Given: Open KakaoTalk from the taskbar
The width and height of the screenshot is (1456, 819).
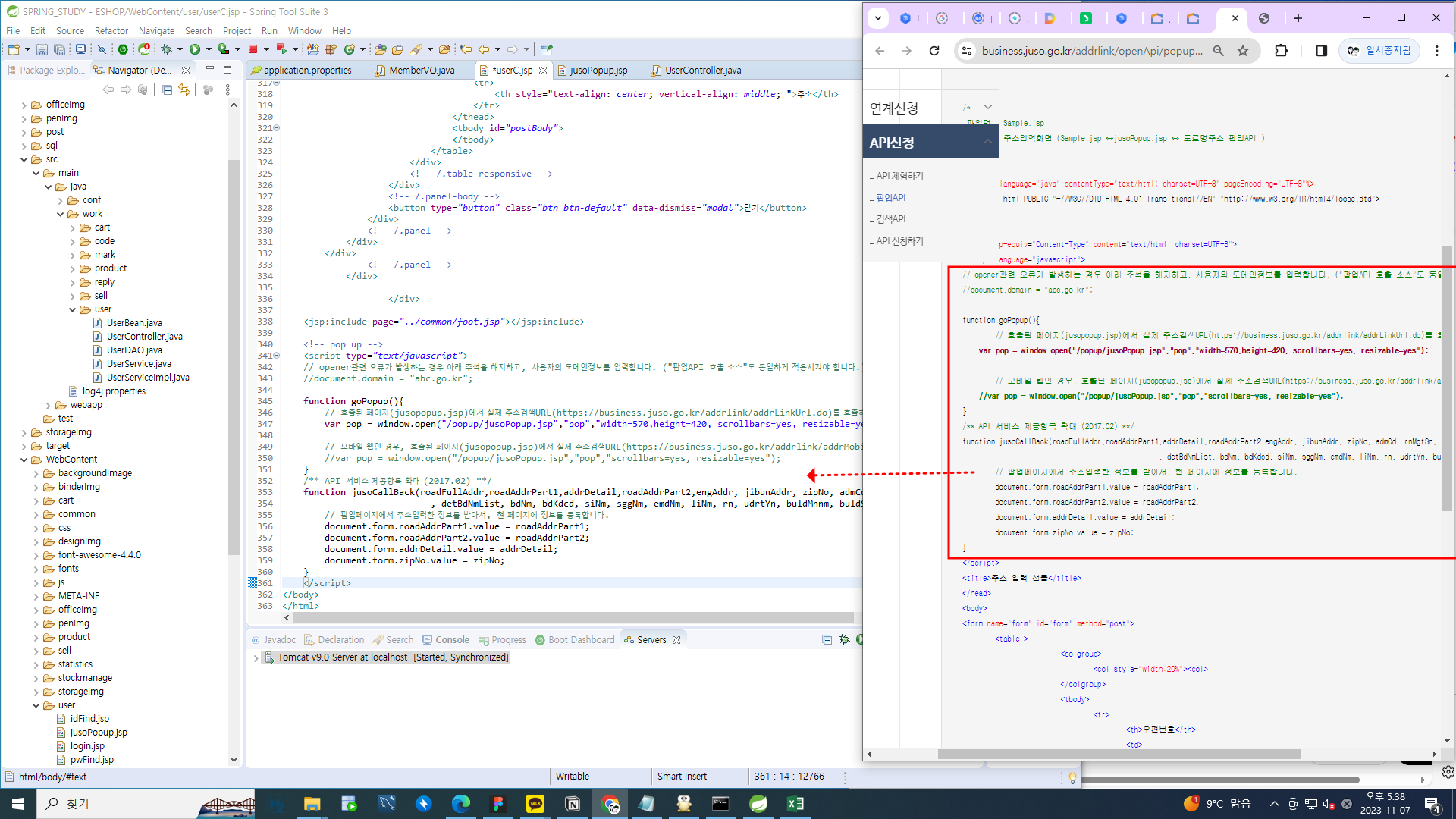Looking at the screenshot, I should (535, 804).
